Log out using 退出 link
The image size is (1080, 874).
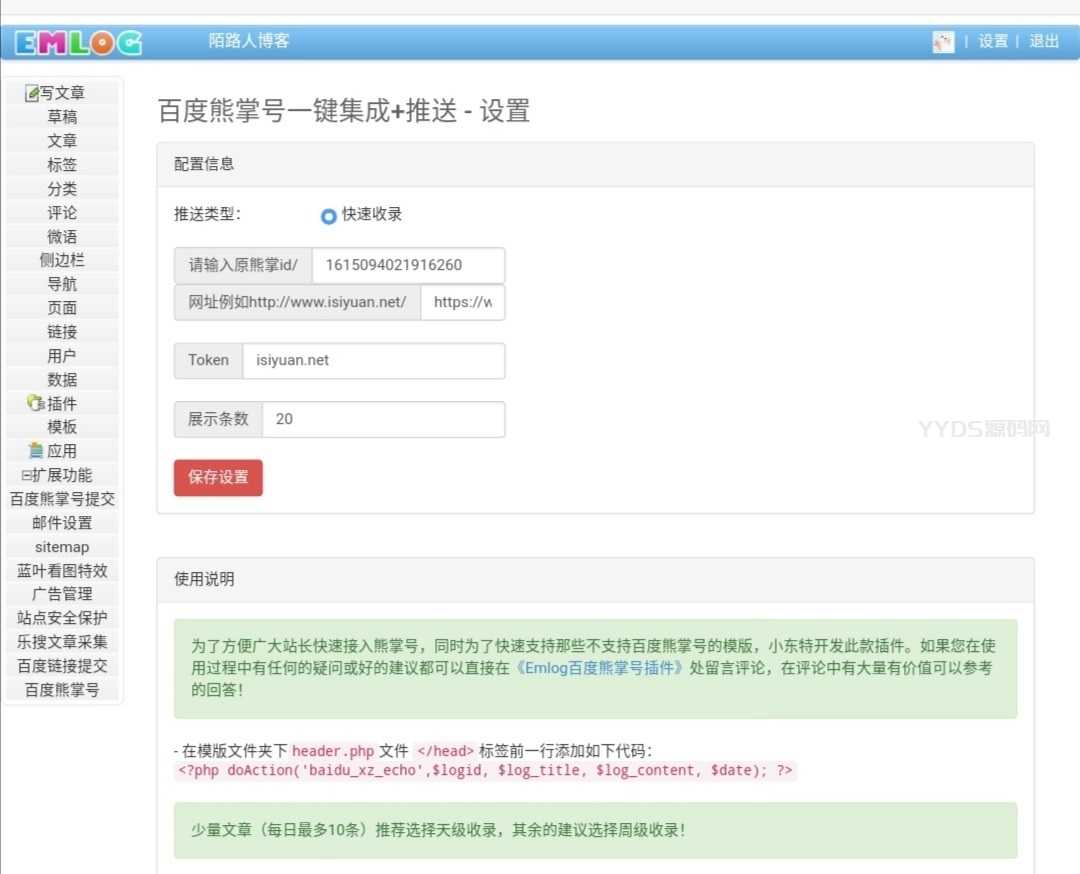(x=1044, y=42)
